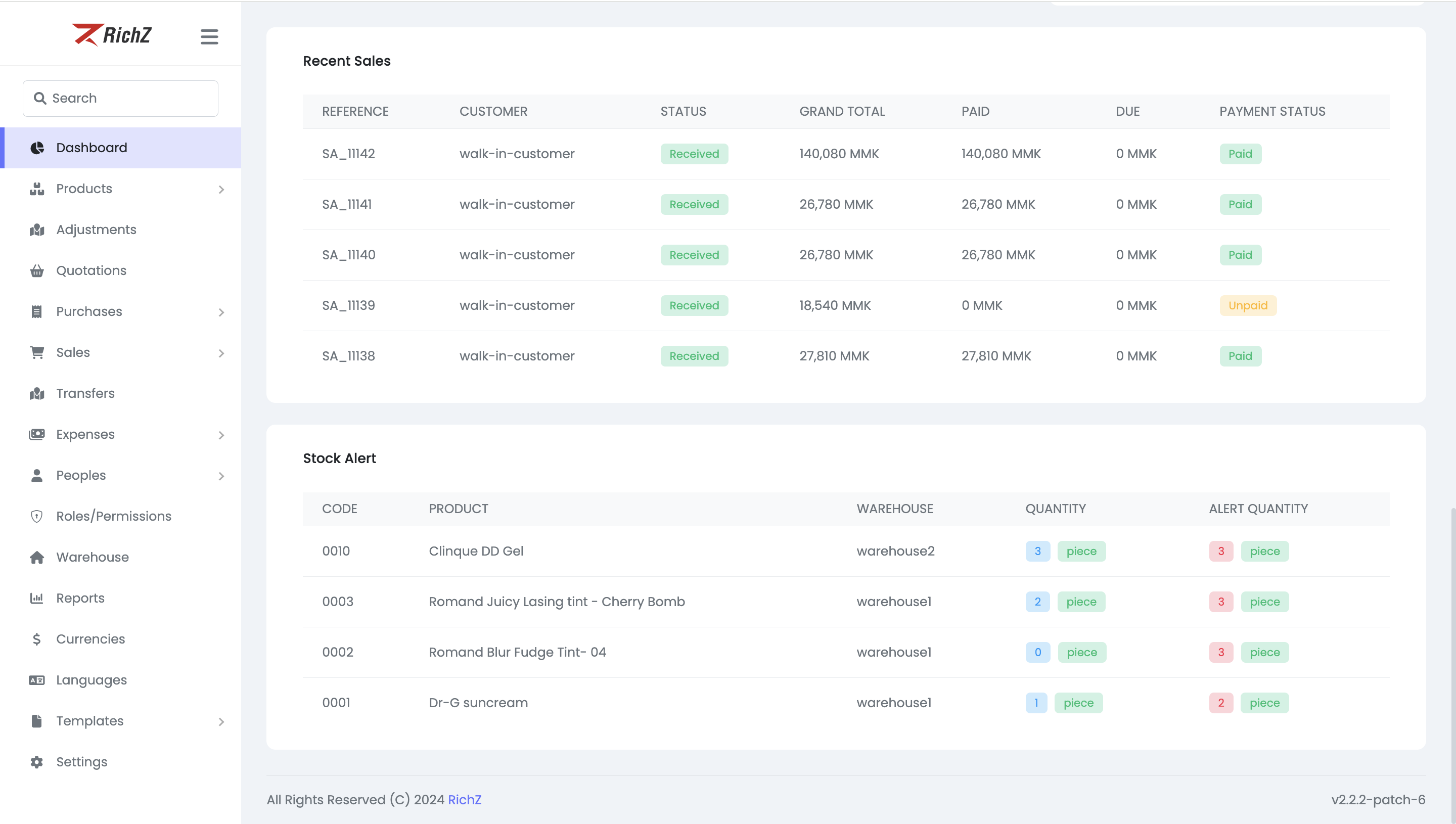
Task: Click the Dashboard pie chart icon
Action: 37,148
